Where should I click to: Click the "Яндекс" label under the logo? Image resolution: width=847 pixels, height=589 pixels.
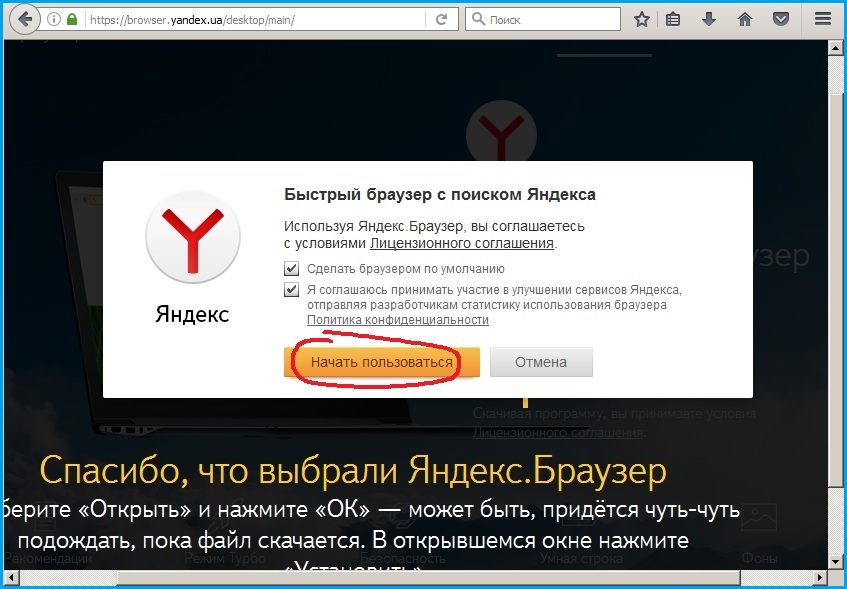click(x=192, y=314)
